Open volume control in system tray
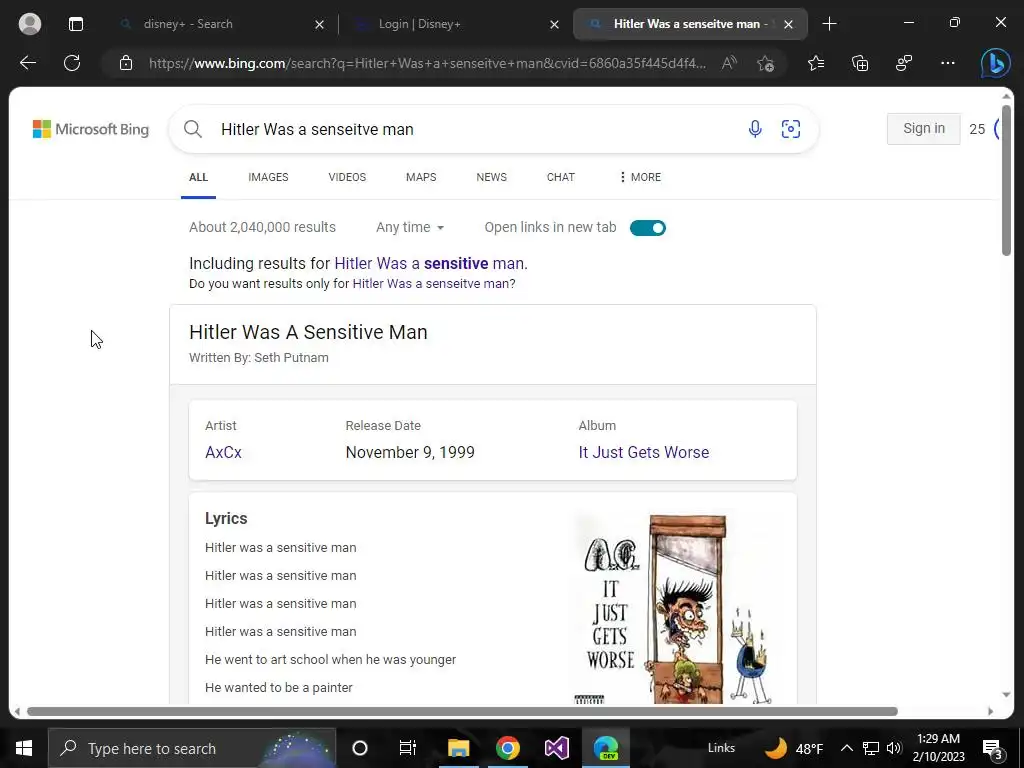 (895, 748)
